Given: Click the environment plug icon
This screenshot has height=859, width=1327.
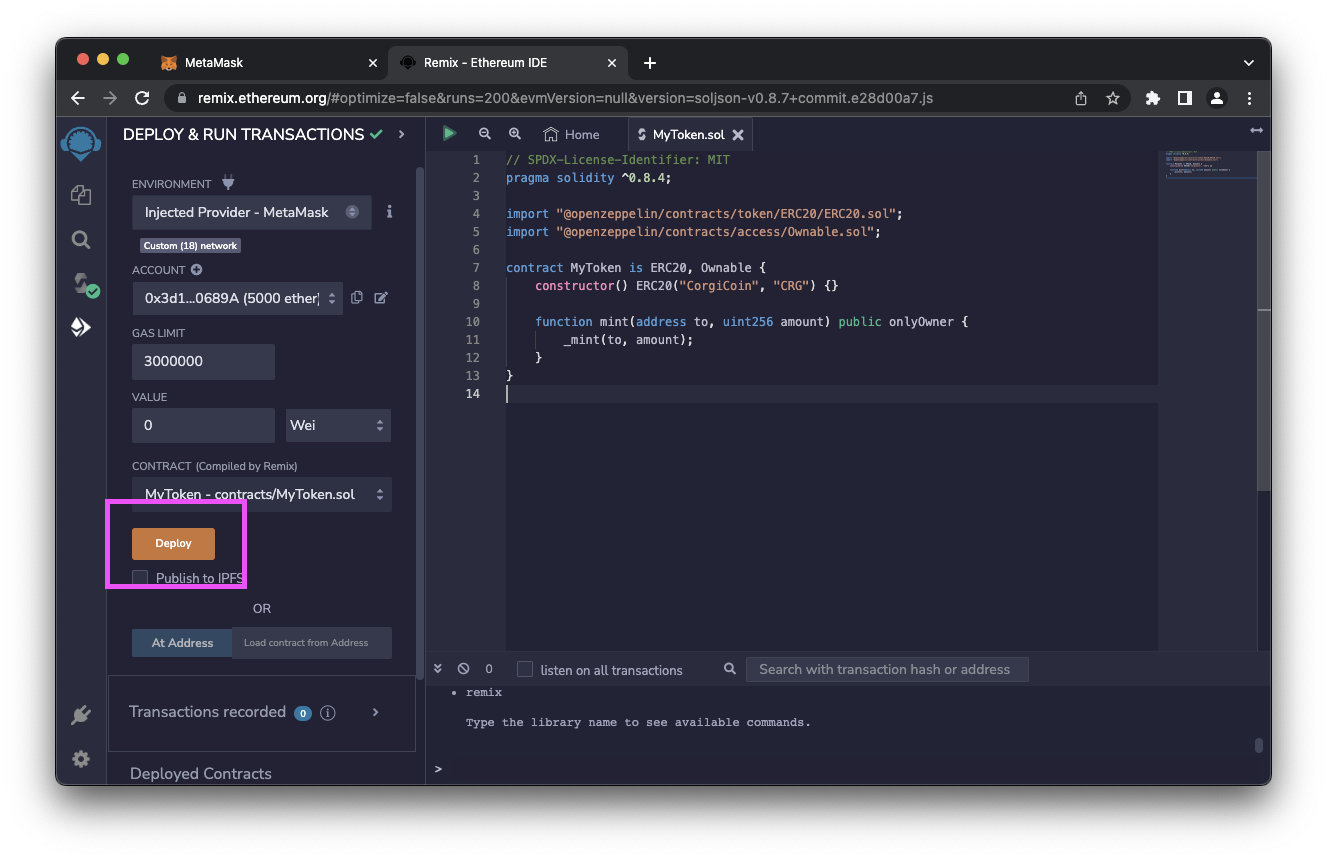Looking at the screenshot, I should 228,183.
